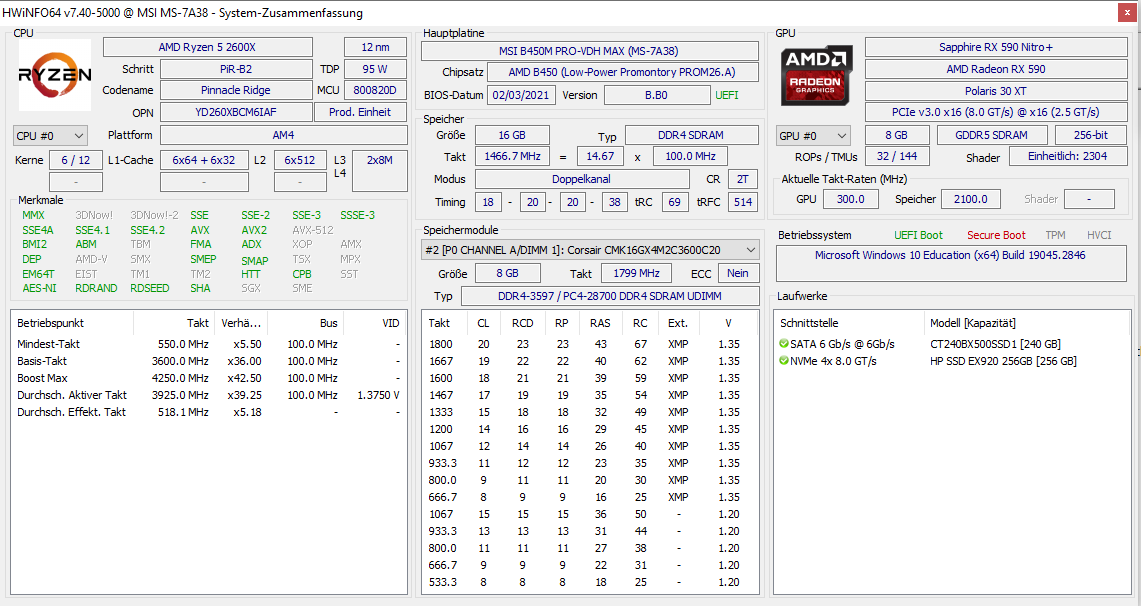Click the 6 / 12 cores field
Screen dimensions: 1141x606
[76, 160]
